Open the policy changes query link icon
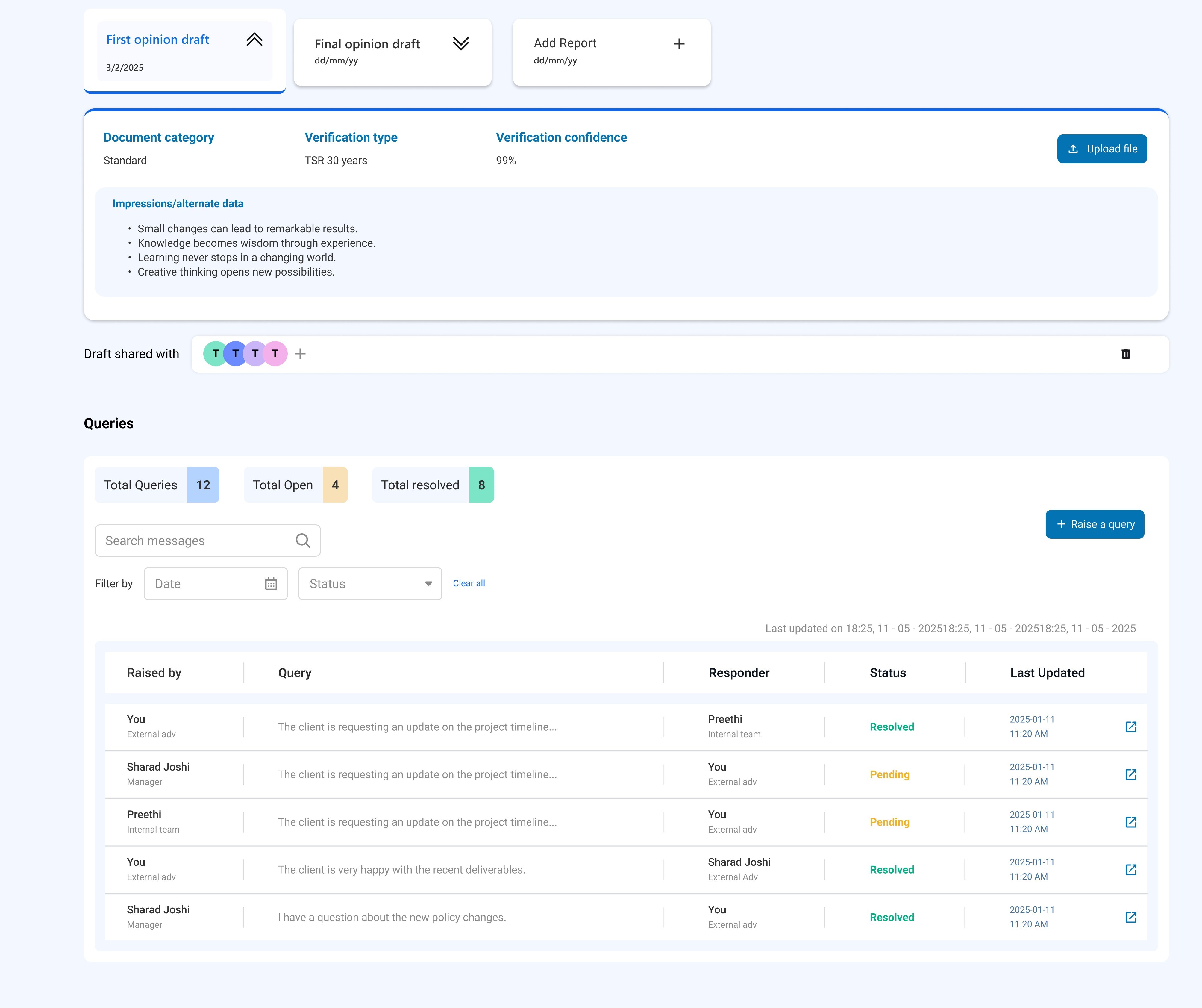 coord(1130,917)
